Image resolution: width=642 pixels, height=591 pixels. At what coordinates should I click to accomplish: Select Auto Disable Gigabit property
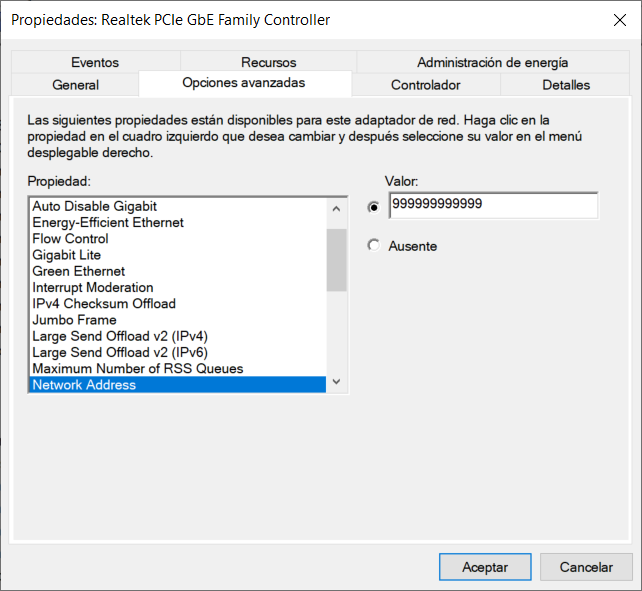pyautogui.click(x=95, y=206)
